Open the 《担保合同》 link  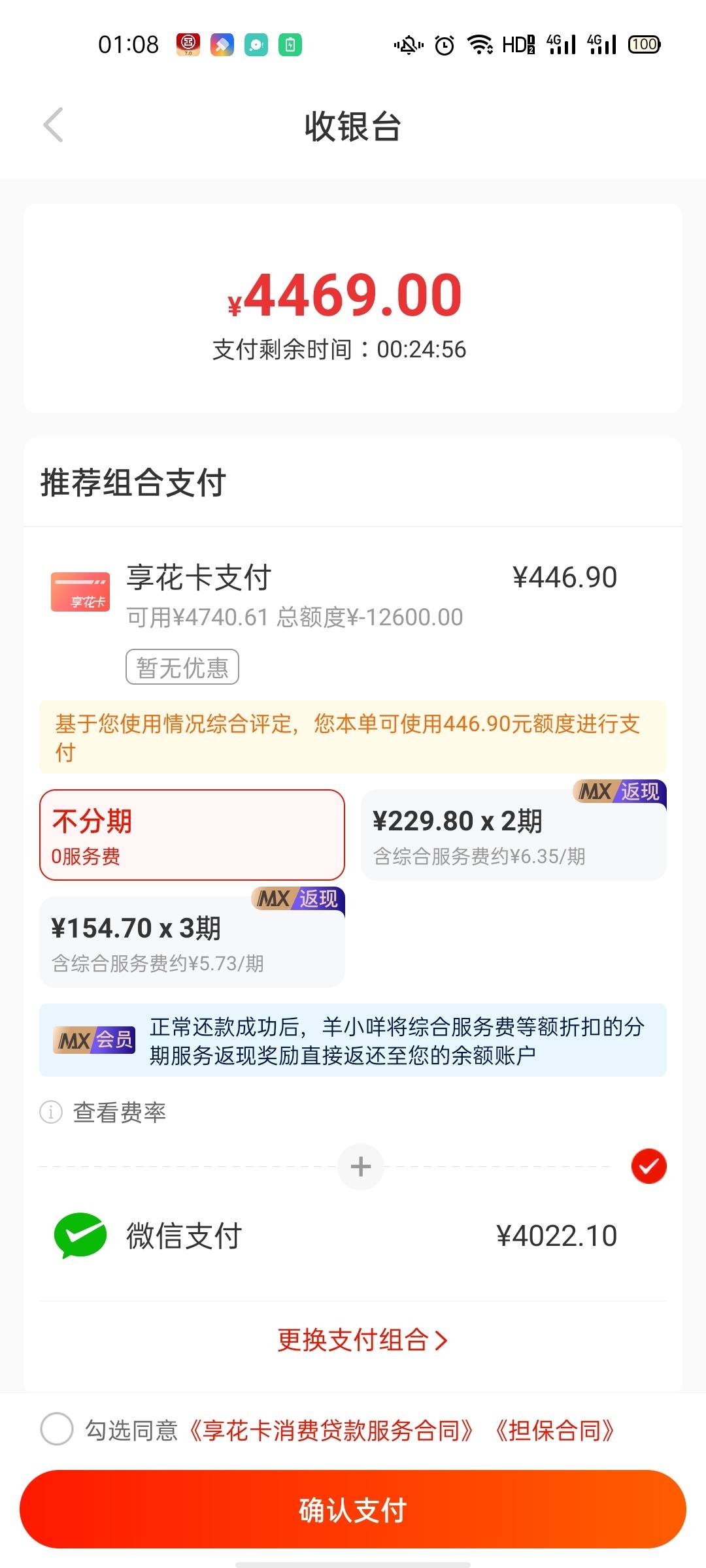click(554, 1430)
